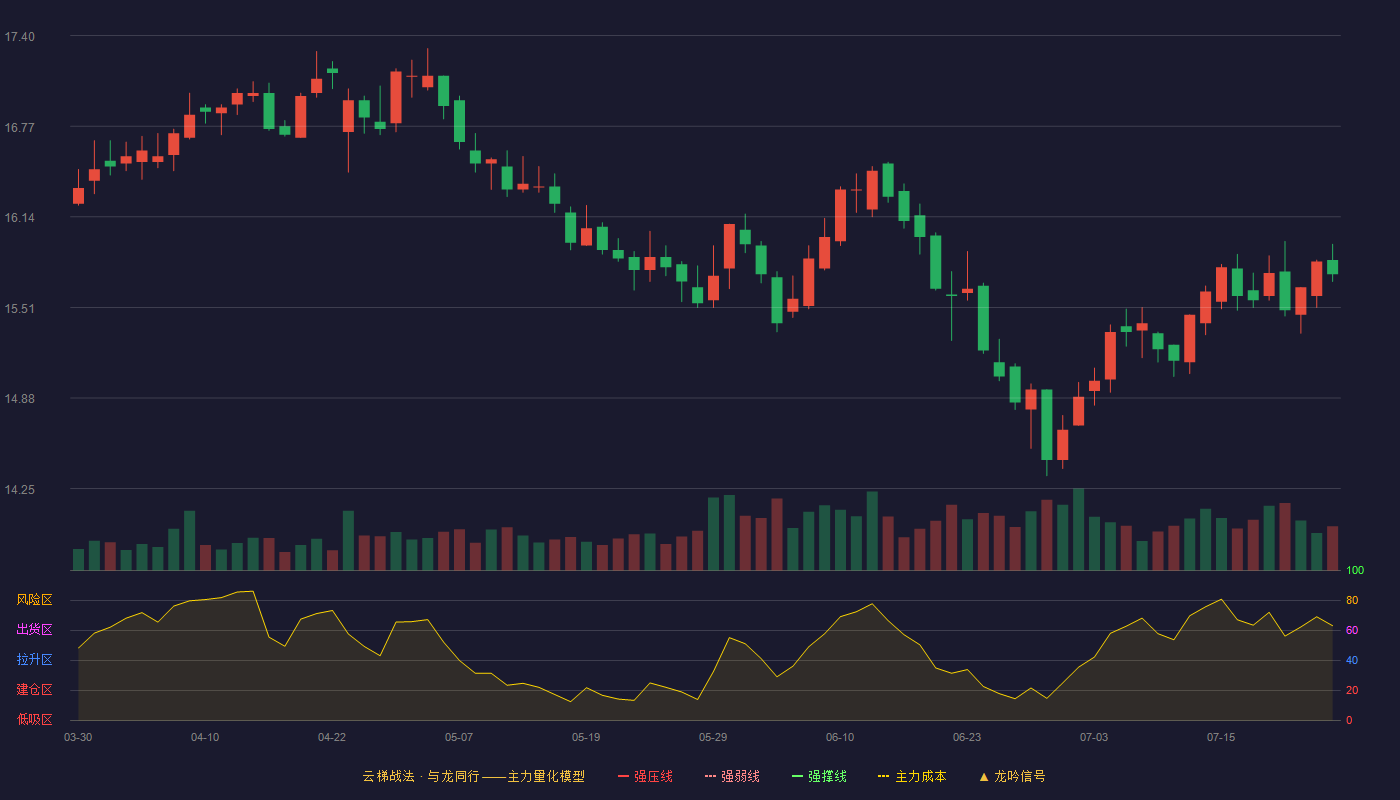Click the 05-07 date axis label
This screenshot has height=800, width=1400.
(459, 737)
